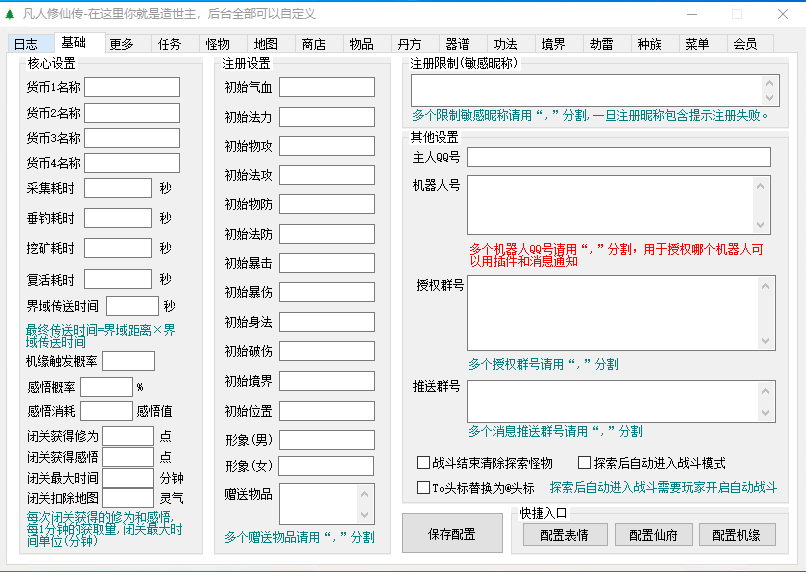Open the 丹方 tab

click(415, 44)
